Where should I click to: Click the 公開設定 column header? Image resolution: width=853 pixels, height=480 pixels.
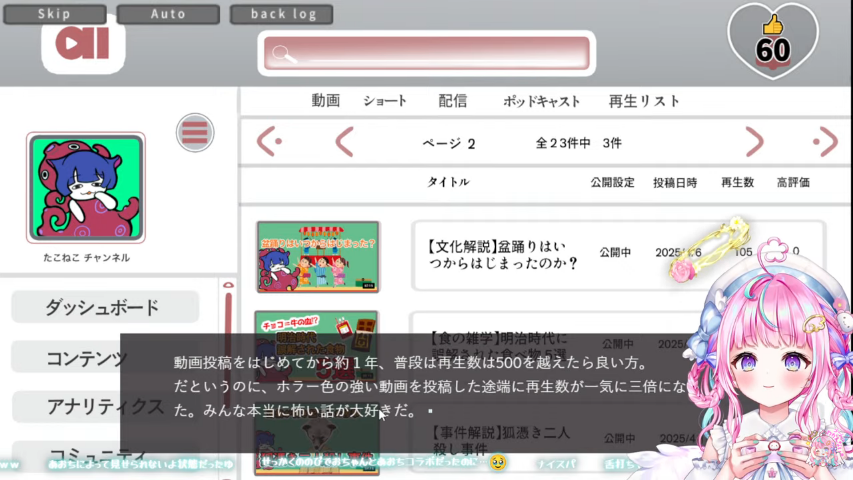tap(613, 182)
